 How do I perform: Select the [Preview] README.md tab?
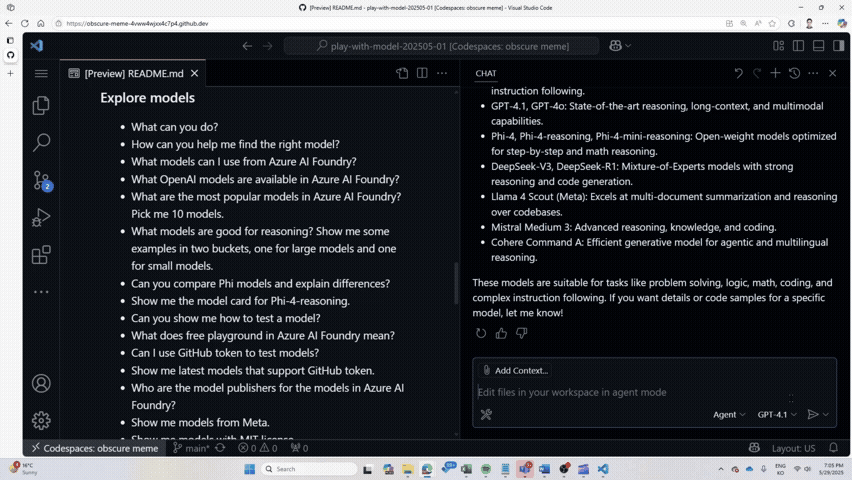[x=133, y=73]
